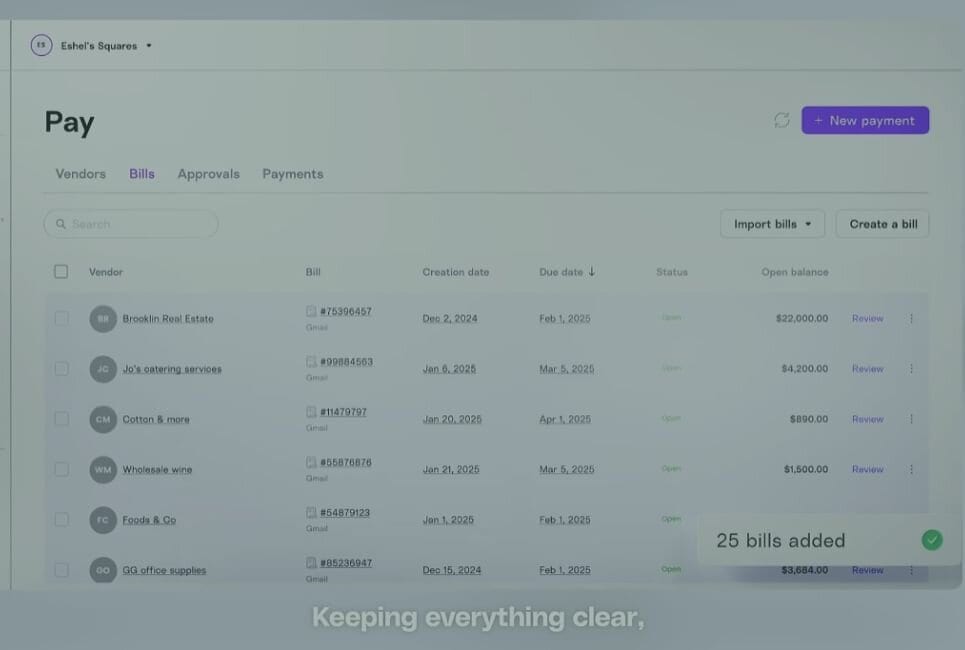This screenshot has width=965, height=650.
Task: Open three-dot menu for Brooklin Real Estate
Action: click(x=911, y=319)
